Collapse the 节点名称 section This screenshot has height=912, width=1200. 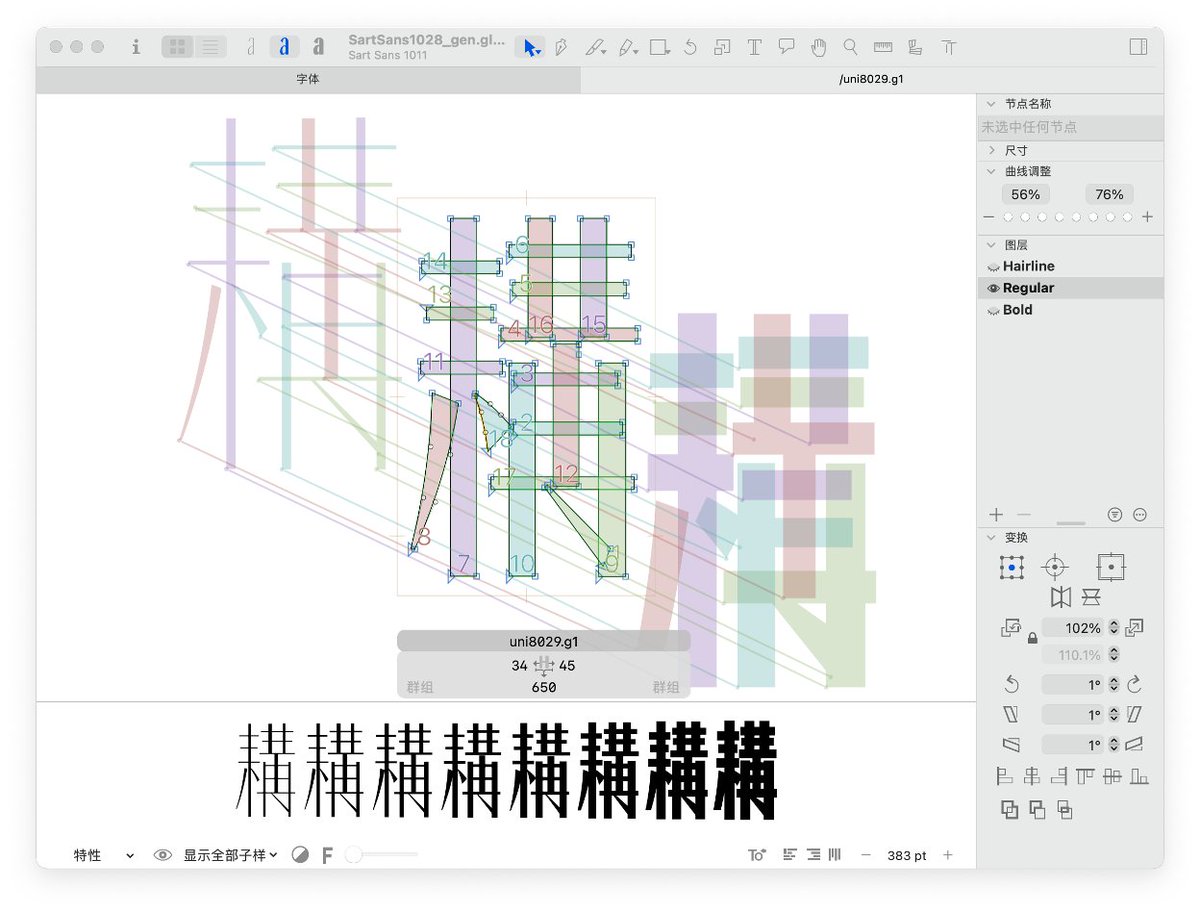pos(991,104)
